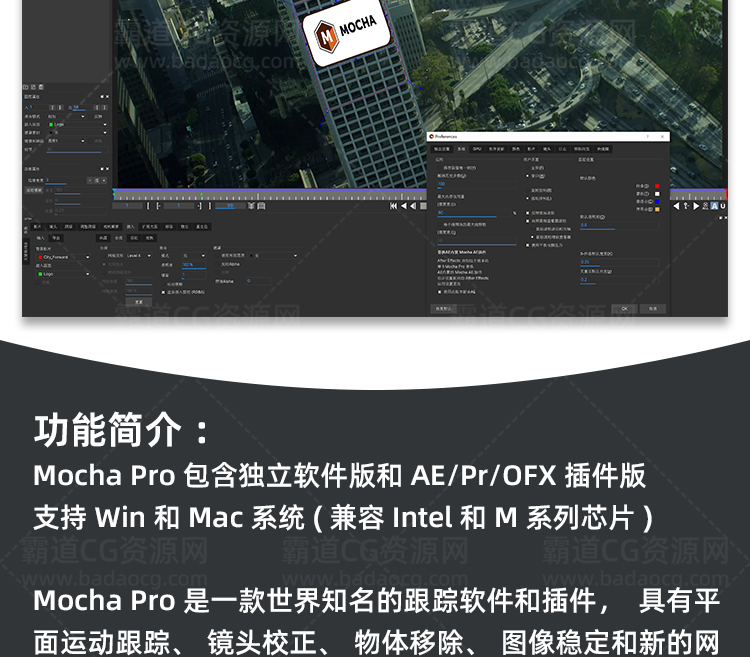The height and width of the screenshot is (657, 750).
Task: Click the dash with right bracket icon
Action: click(200, 206)
